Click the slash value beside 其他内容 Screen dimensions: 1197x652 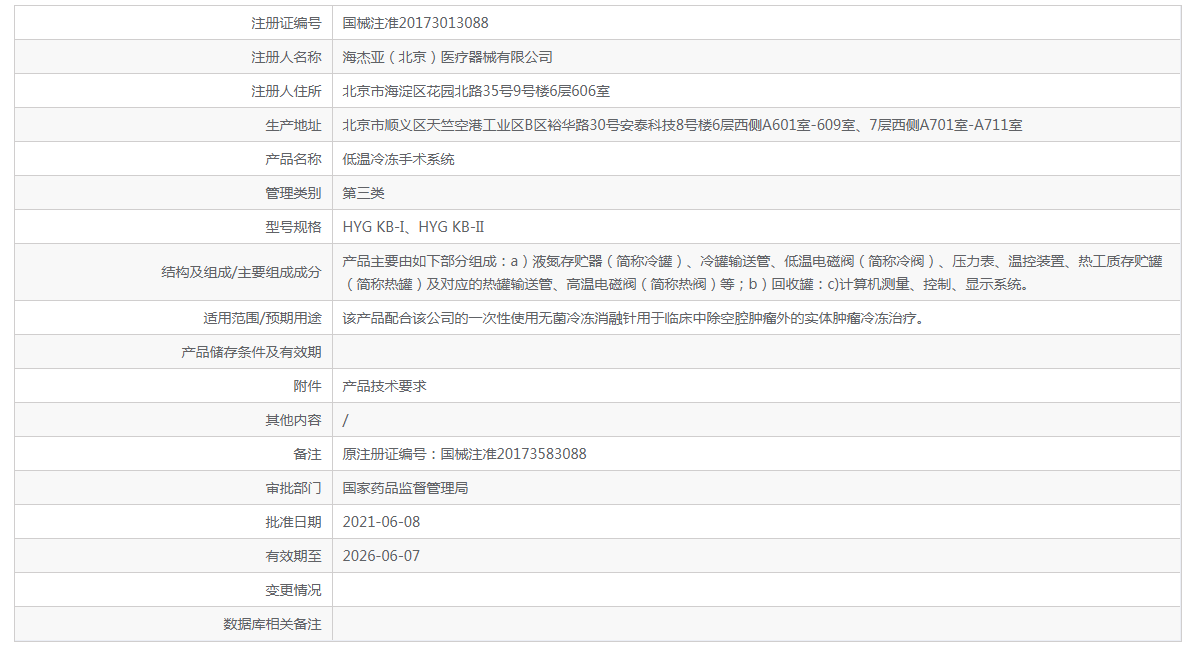pyautogui.click(x=346, y=420)
